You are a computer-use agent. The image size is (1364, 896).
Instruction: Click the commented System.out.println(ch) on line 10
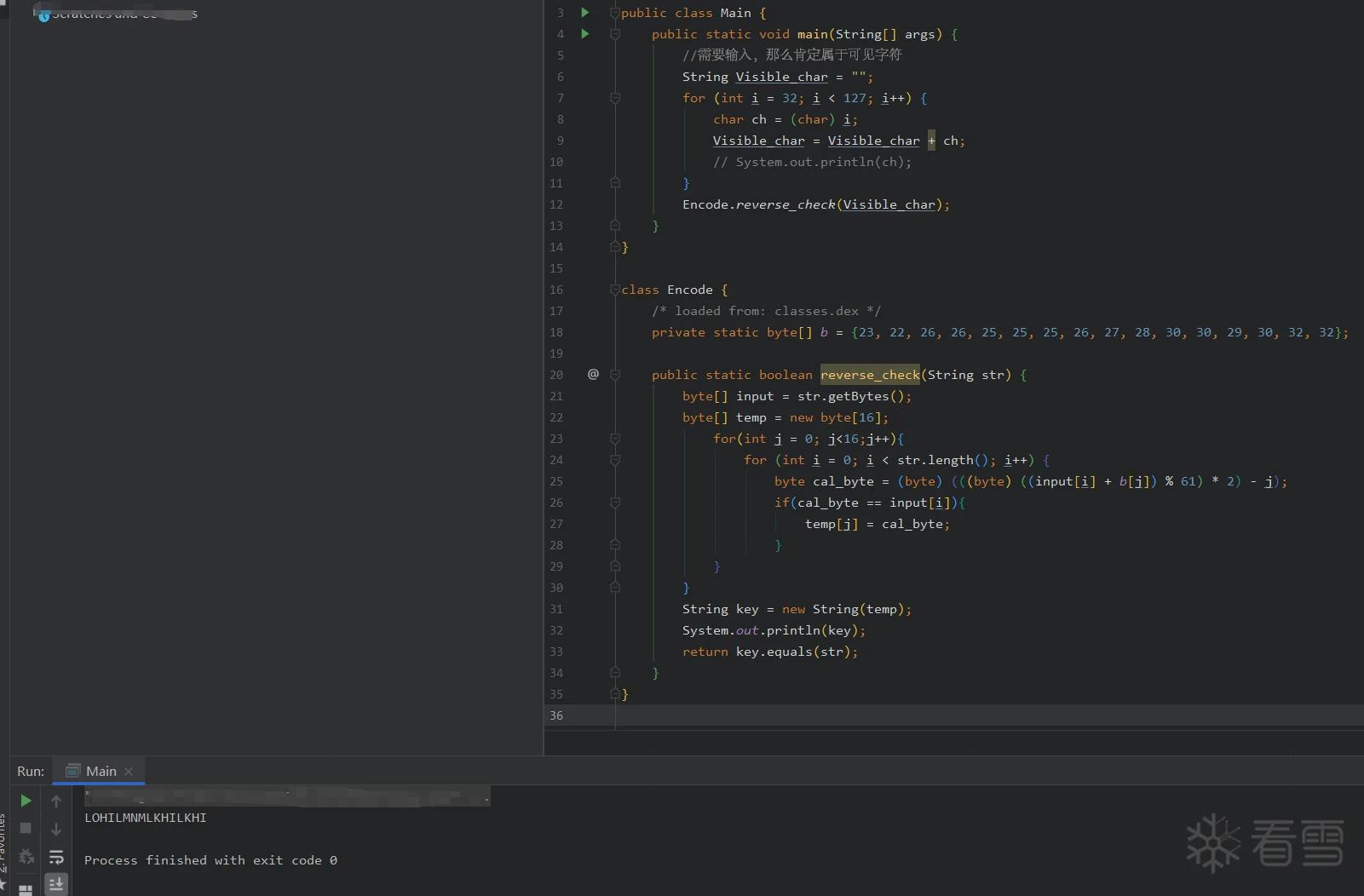click(813, 162)
